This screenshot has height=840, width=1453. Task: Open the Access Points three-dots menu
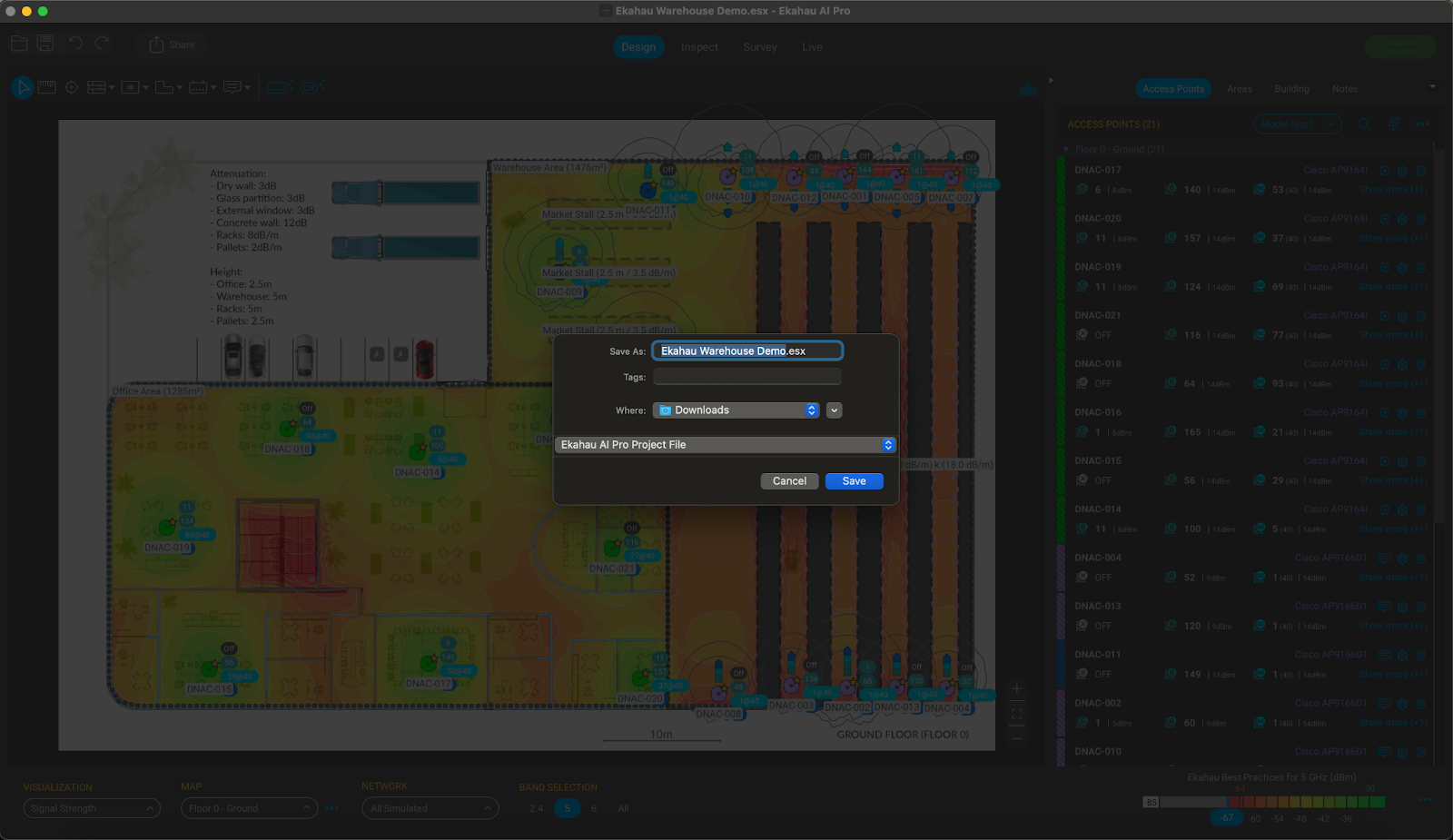coord(1422,124)
